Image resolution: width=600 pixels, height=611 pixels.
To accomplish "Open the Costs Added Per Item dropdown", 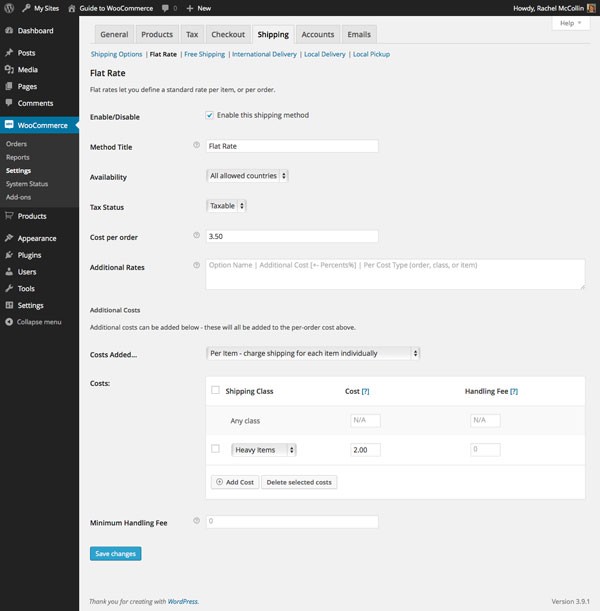I will click(x=313, y=353).
